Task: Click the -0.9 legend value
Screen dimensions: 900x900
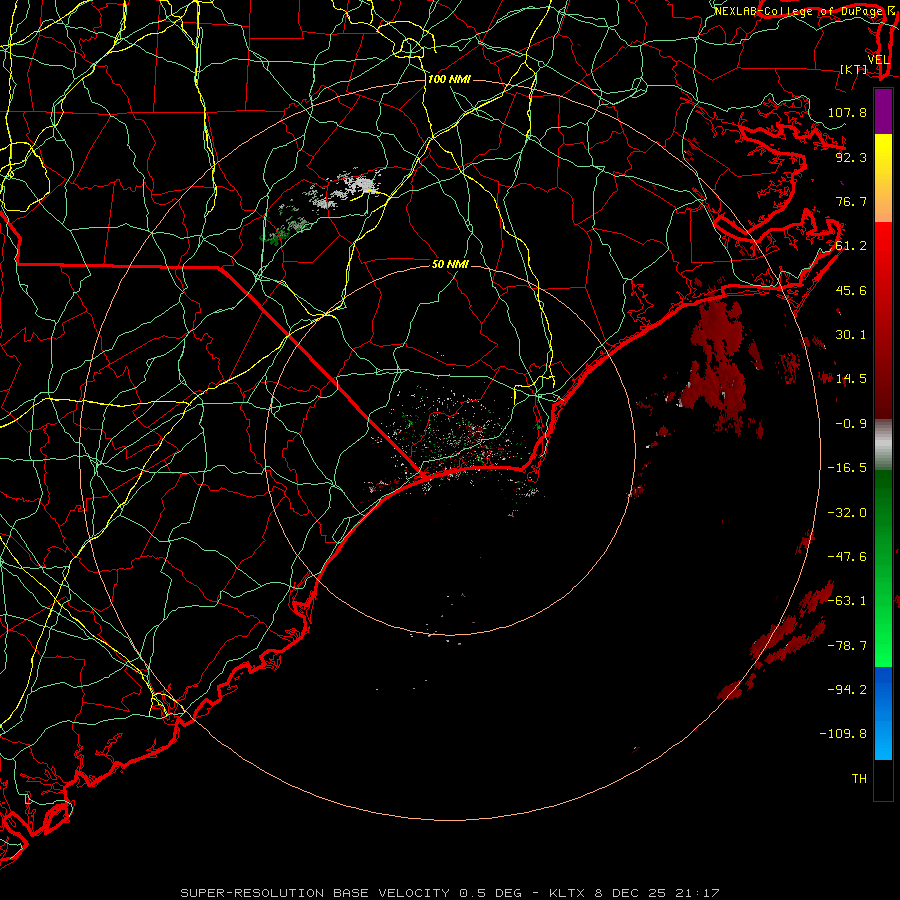Action: pyautogui.click(x=851, y=424)
